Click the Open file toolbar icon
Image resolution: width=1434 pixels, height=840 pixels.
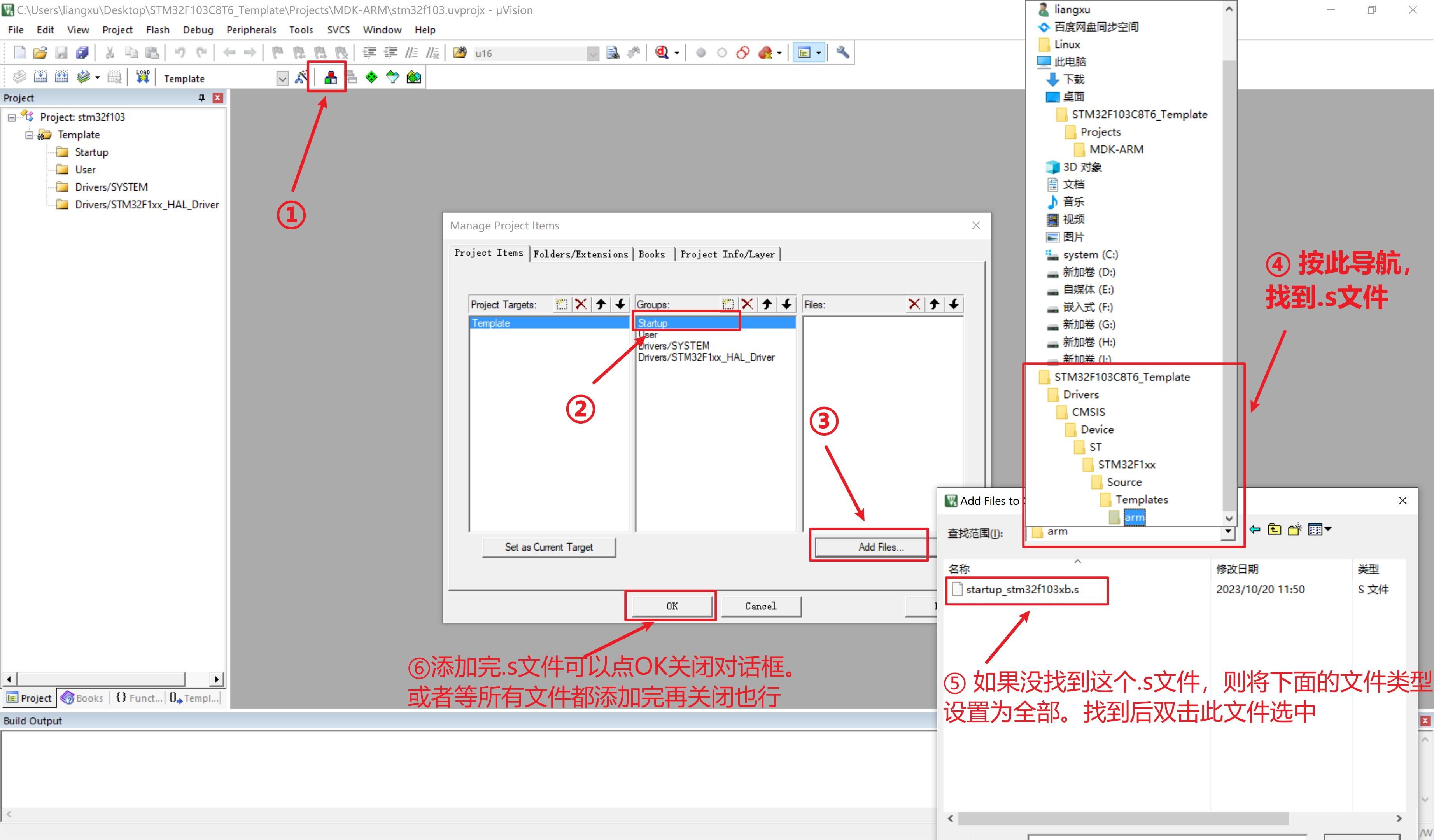tap(40, 53)
